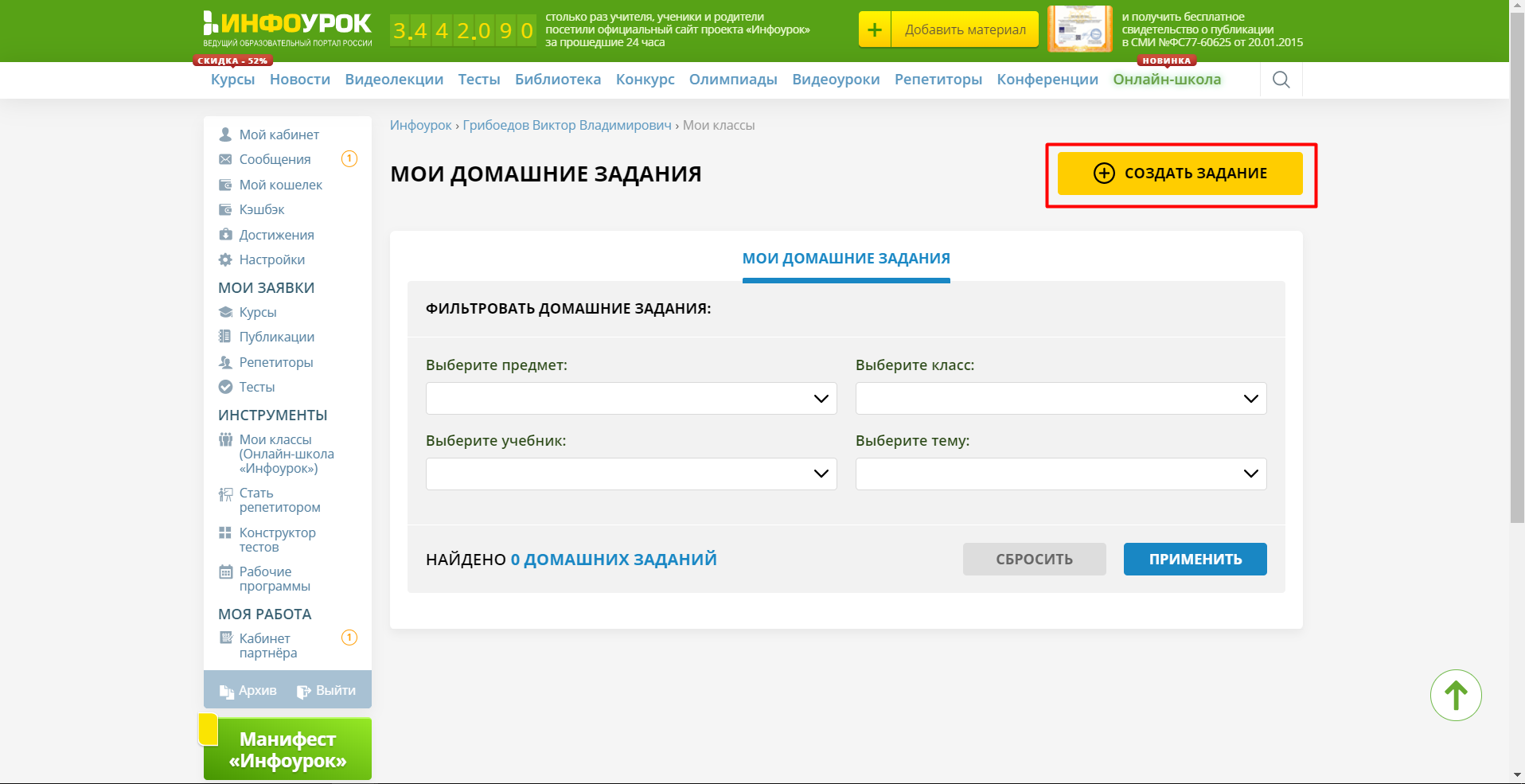
Task: Expand the Выберите тему dropdown
Action: [1060, 474]
